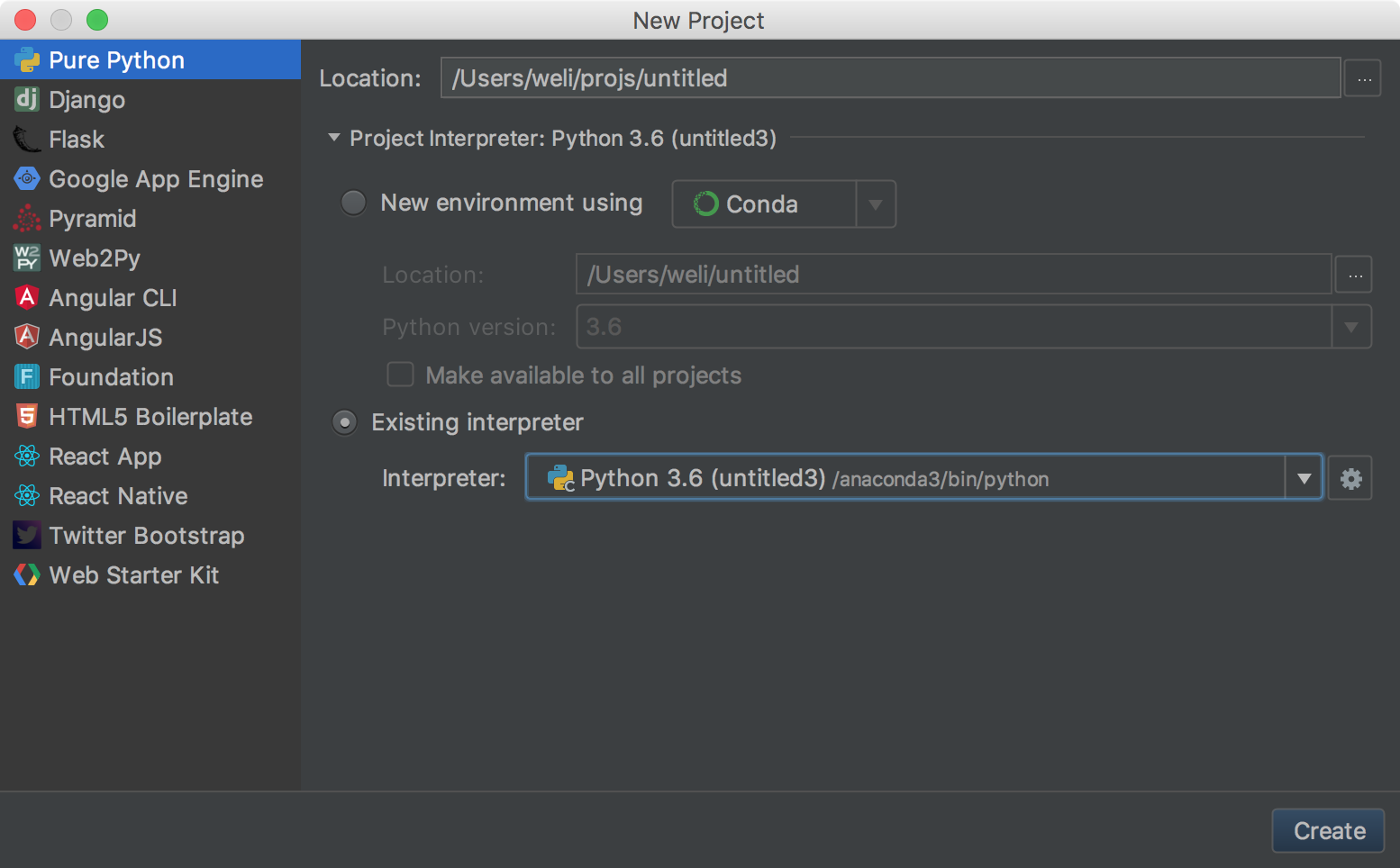1400x868 pixels.
Task: Choose the Web2Py project type
Action: (150, 258)
